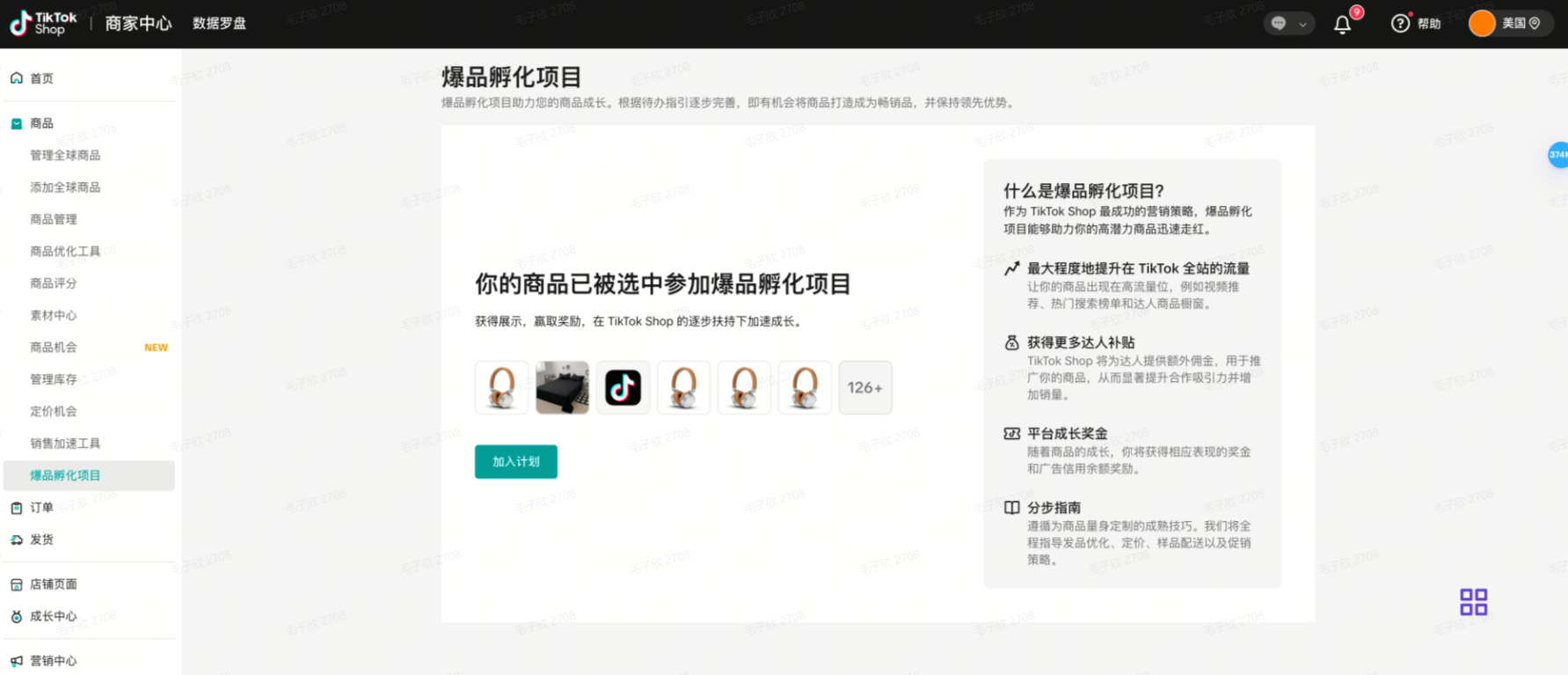Open 添加全球商品
1568x675 pixels.
[65, 187]
